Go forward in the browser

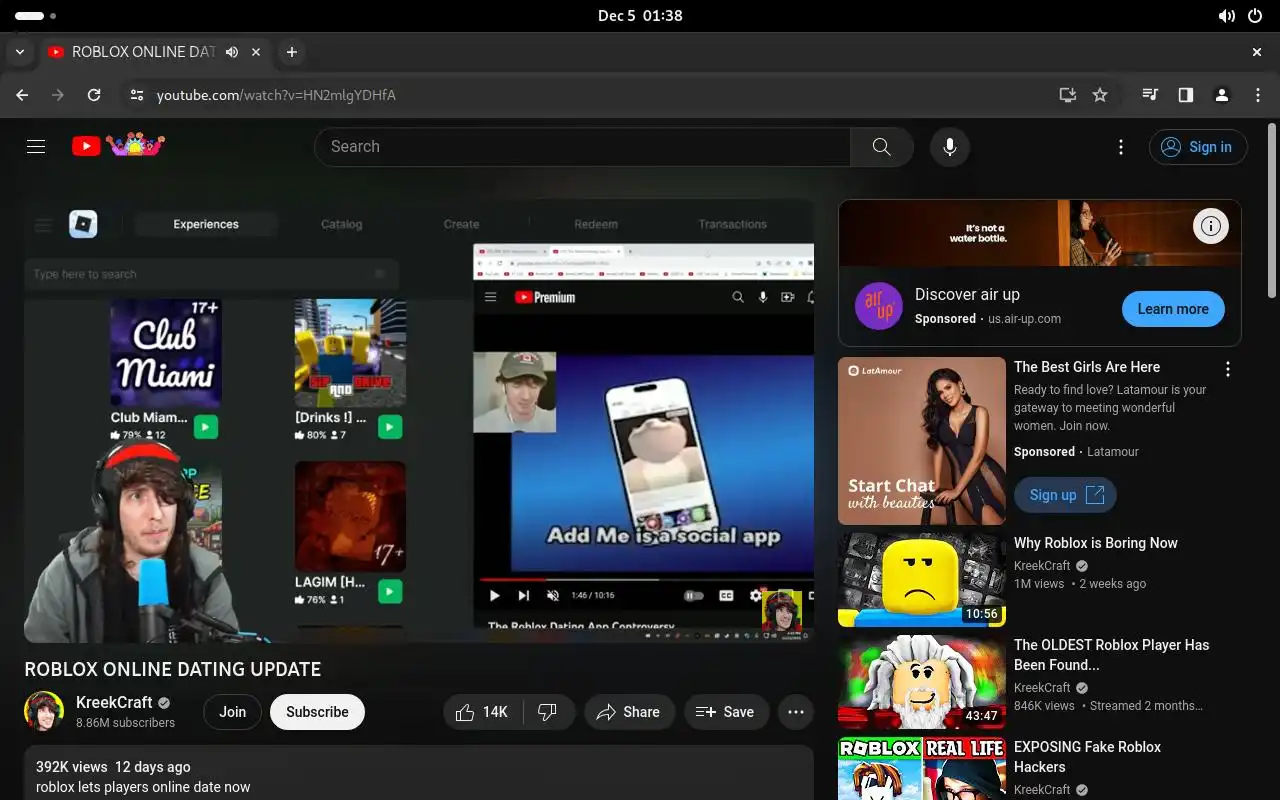(x=58, y=95)
